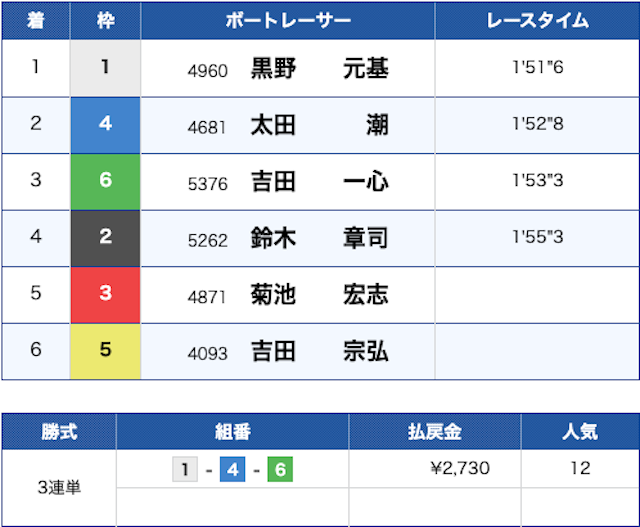Viewport: 640px width, 527px height.
Task: Click the black lane 2 badge in fourth place row
Action: pos(105,239)
